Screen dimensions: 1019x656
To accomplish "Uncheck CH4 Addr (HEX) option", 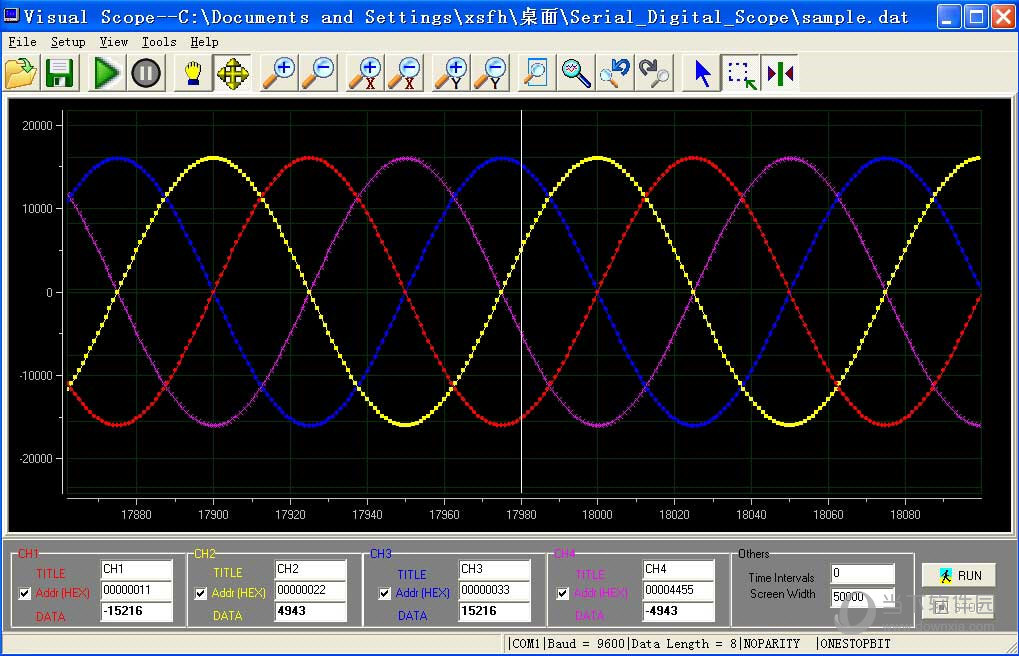I will coord(564,592).
